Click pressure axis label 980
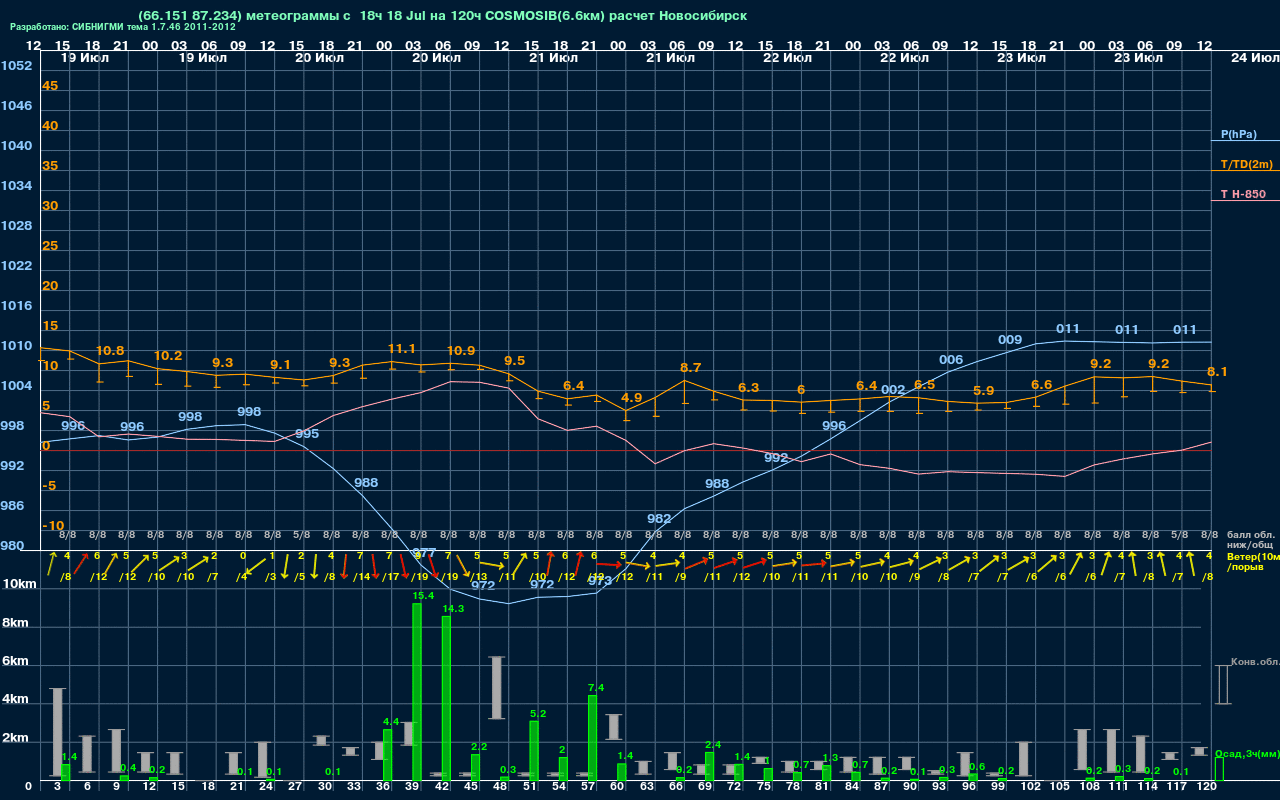This screenshot has height=800, width=1280. (x=12, y=546)
